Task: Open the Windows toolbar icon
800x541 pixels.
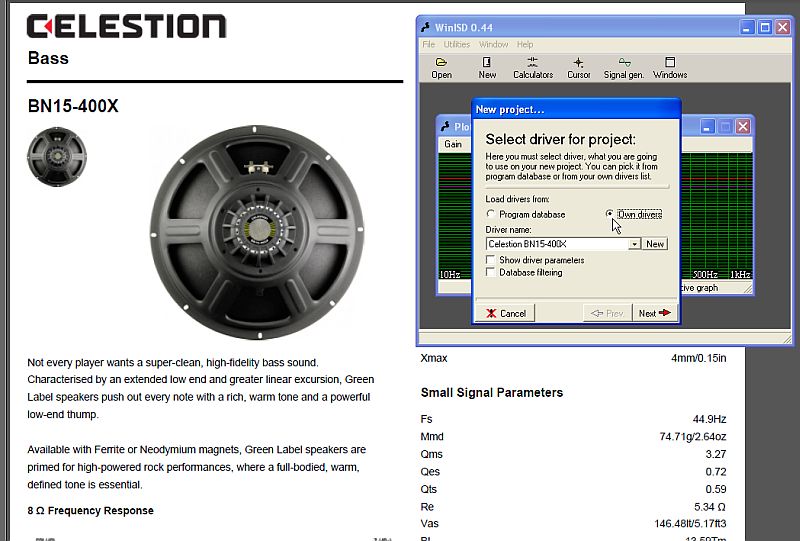Action: click(x=670, y=68)
